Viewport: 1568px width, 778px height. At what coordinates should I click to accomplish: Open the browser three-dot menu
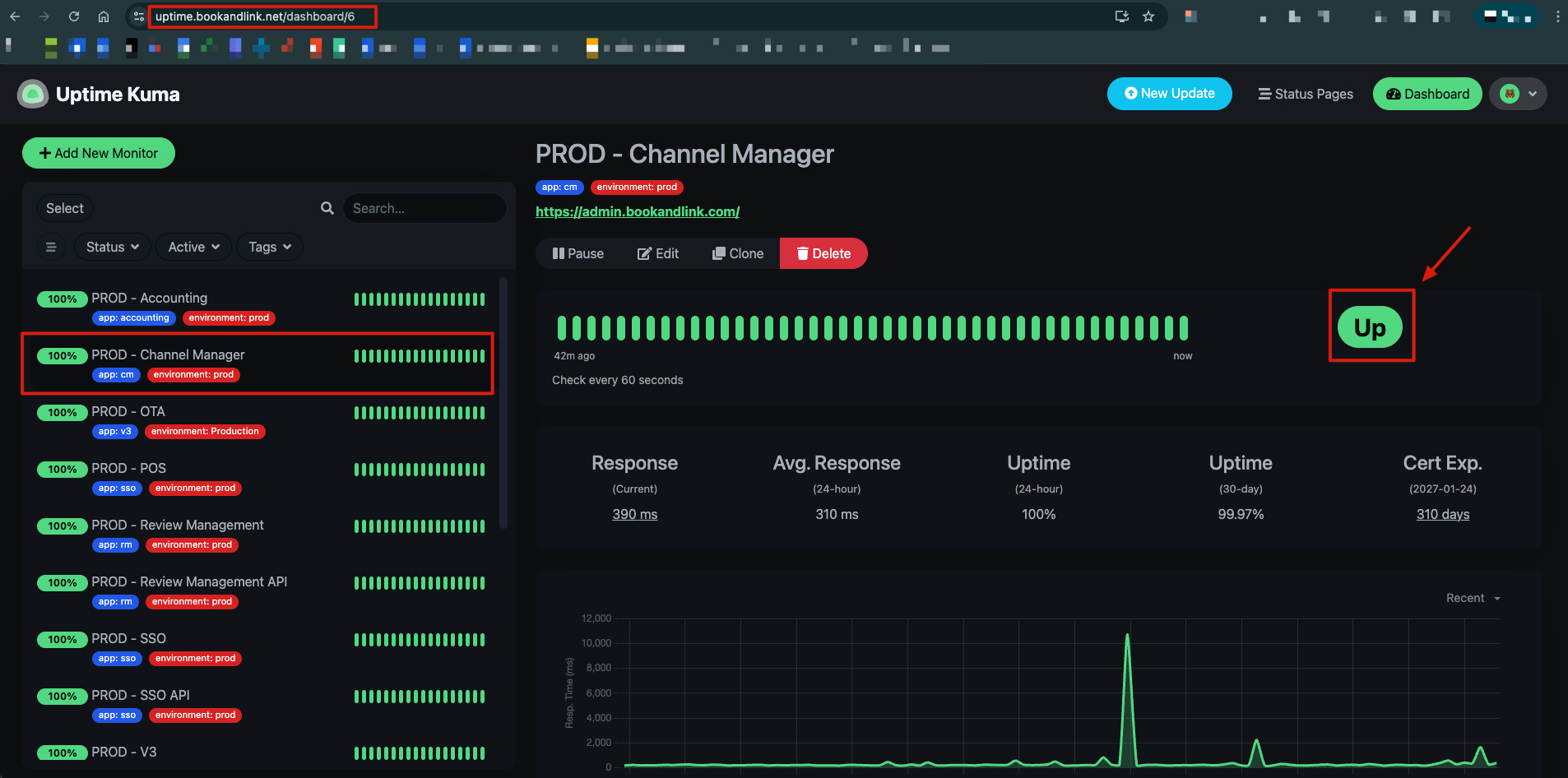click(x=1557, y=16)
